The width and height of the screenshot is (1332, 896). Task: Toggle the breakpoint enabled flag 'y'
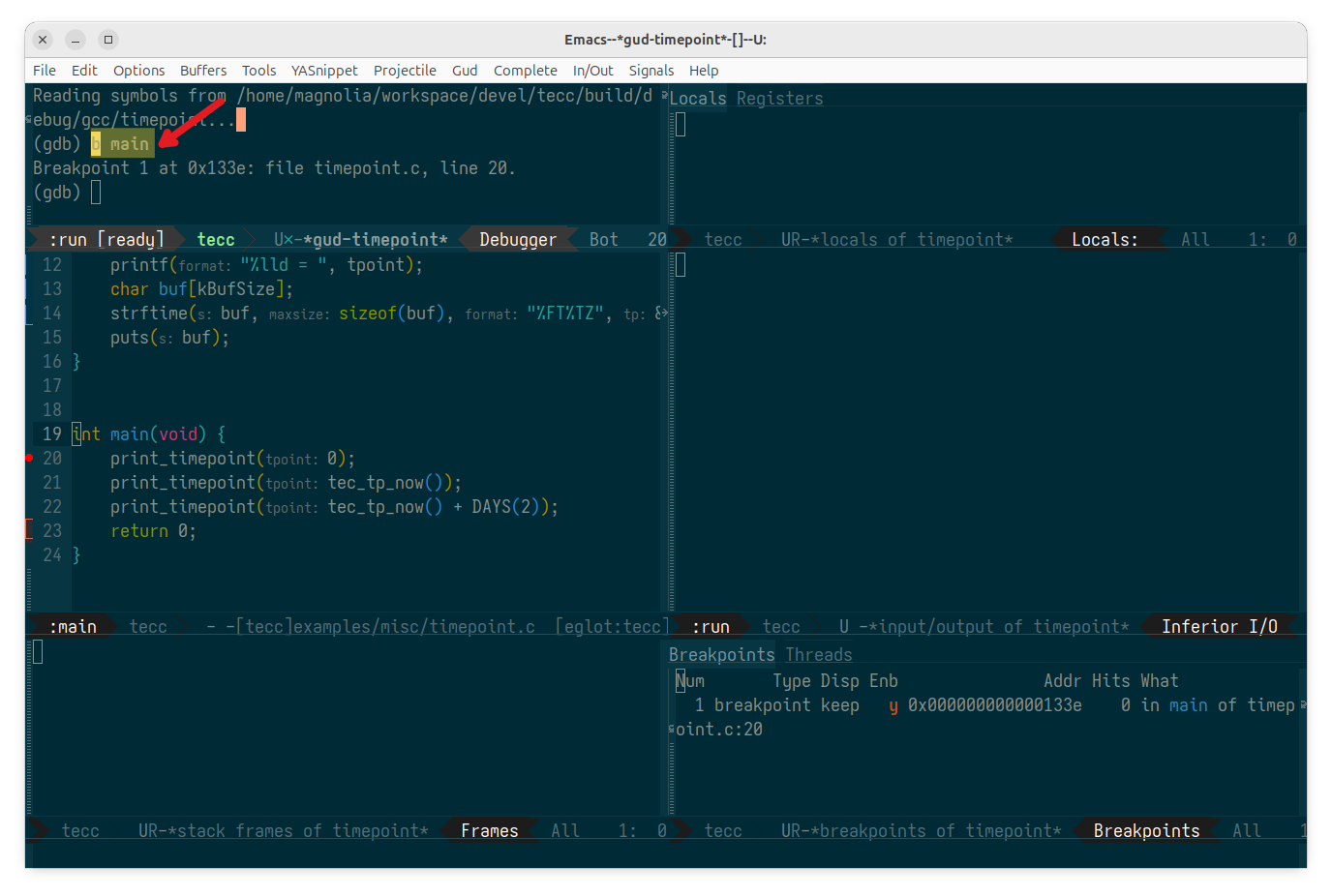pos(893,705)
